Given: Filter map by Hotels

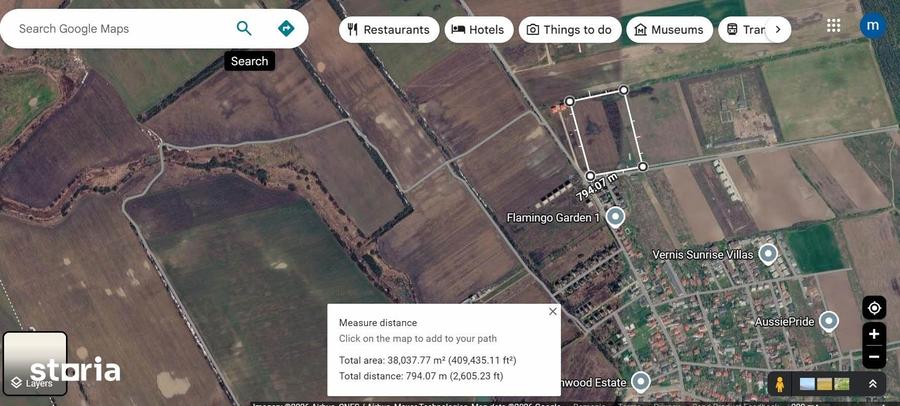Looking at the screenshot, I should tap(478, 30).
